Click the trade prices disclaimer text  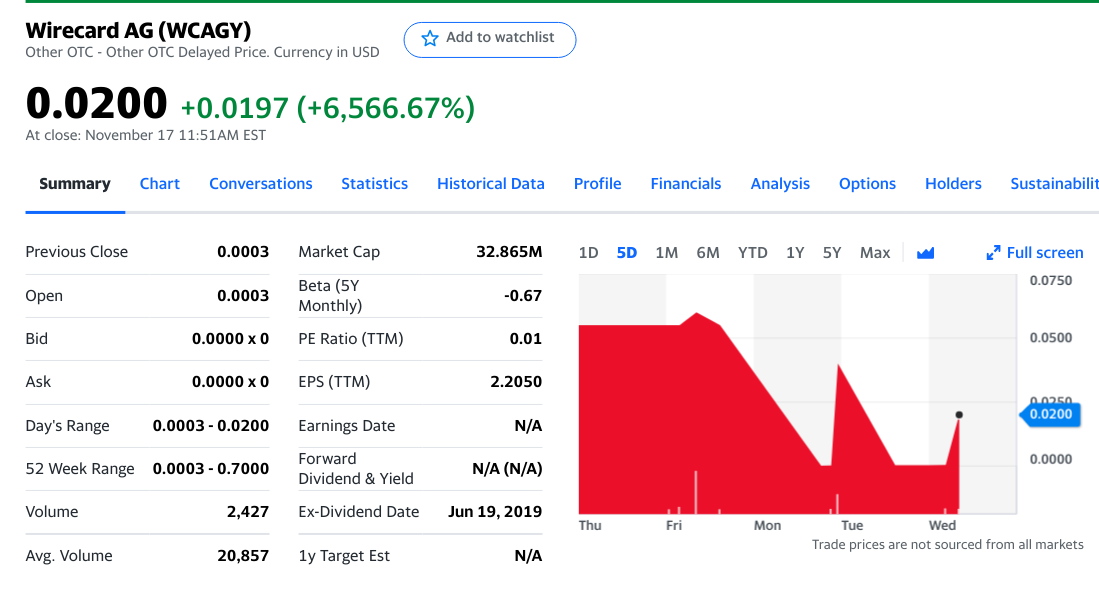coord(948,545)
